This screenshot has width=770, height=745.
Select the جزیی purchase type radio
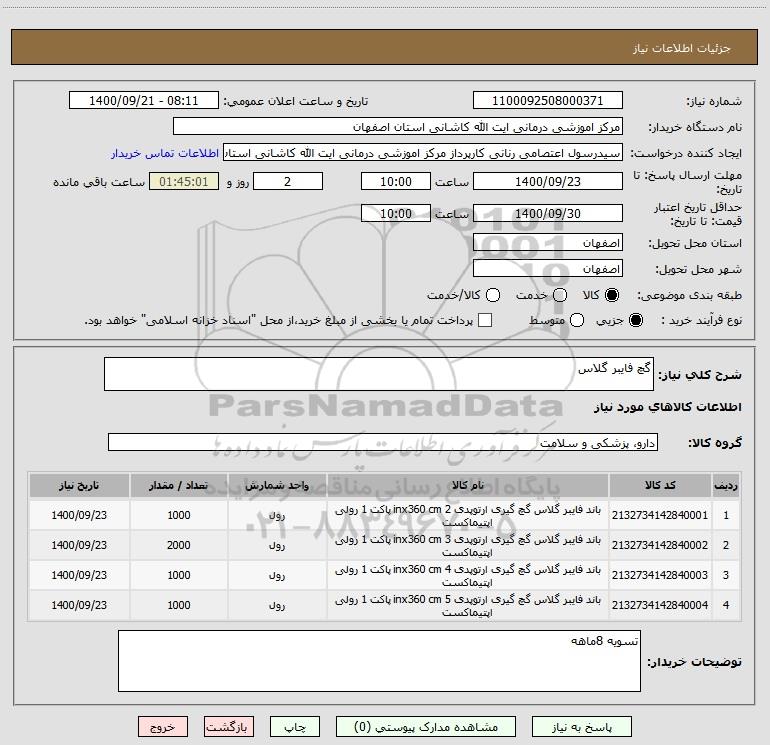coord(636,320)
